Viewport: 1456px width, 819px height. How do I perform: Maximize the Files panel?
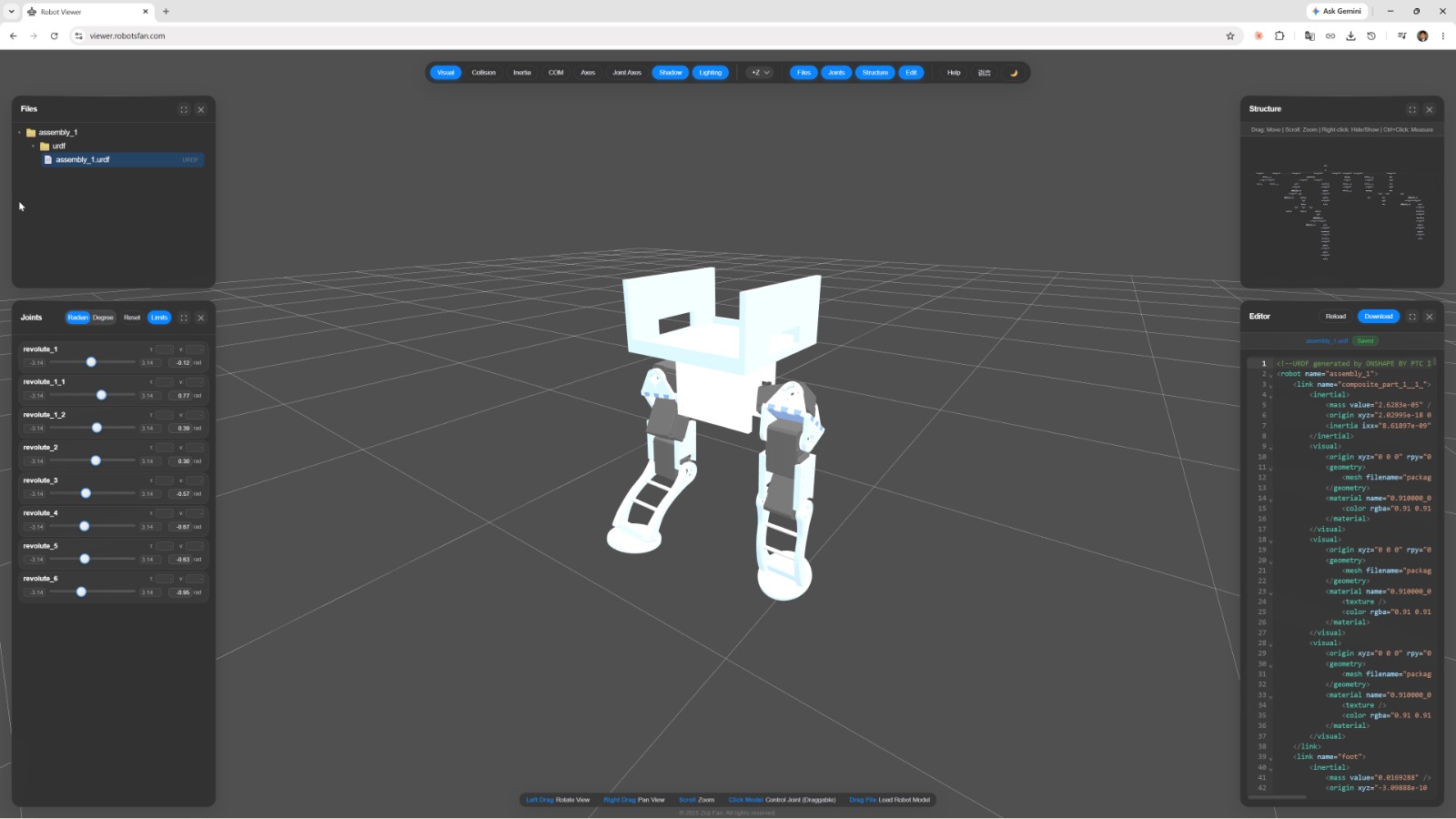[x=184, y=109]
